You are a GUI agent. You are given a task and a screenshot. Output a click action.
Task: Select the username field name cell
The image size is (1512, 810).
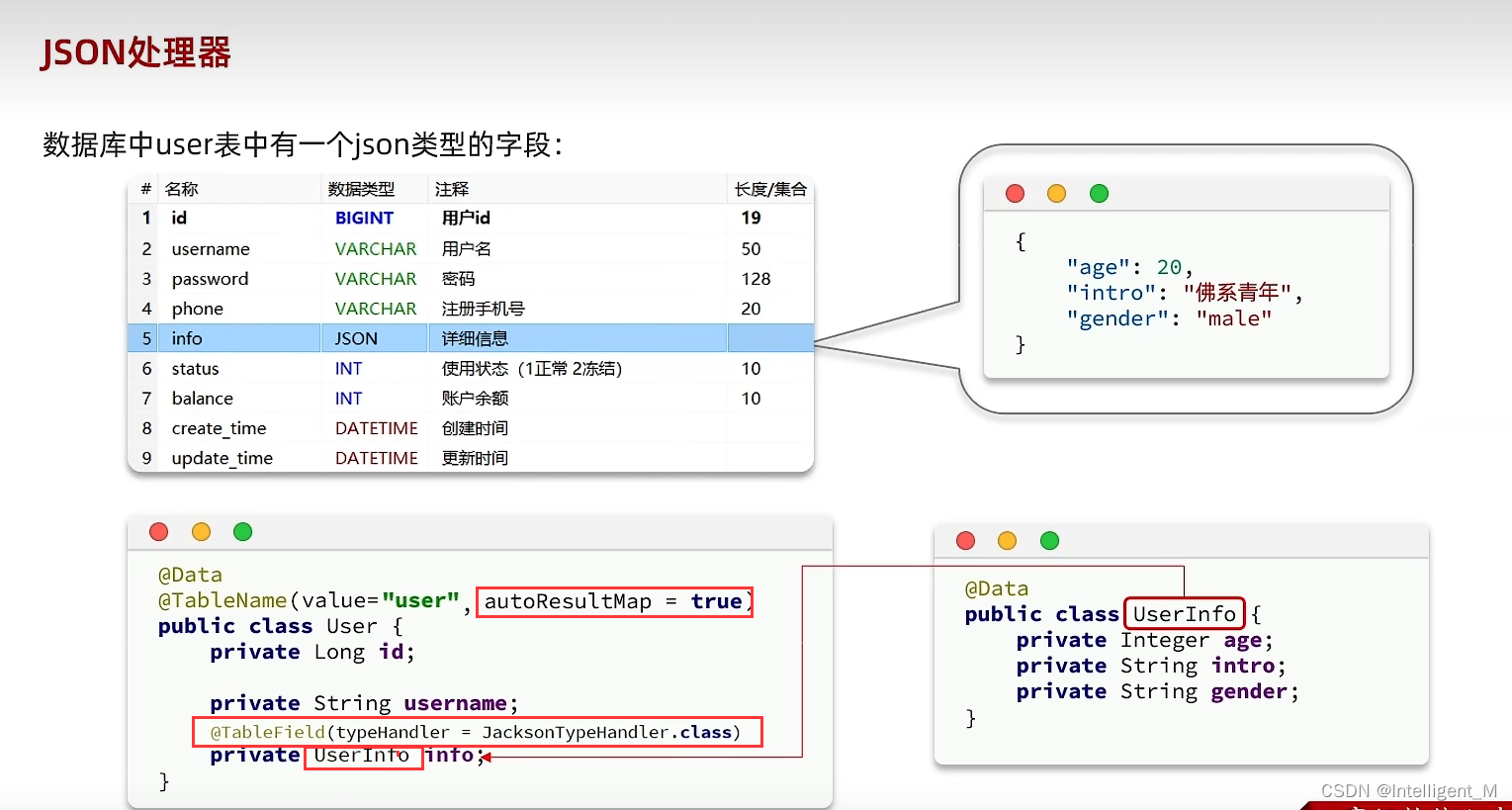[211, 249]
